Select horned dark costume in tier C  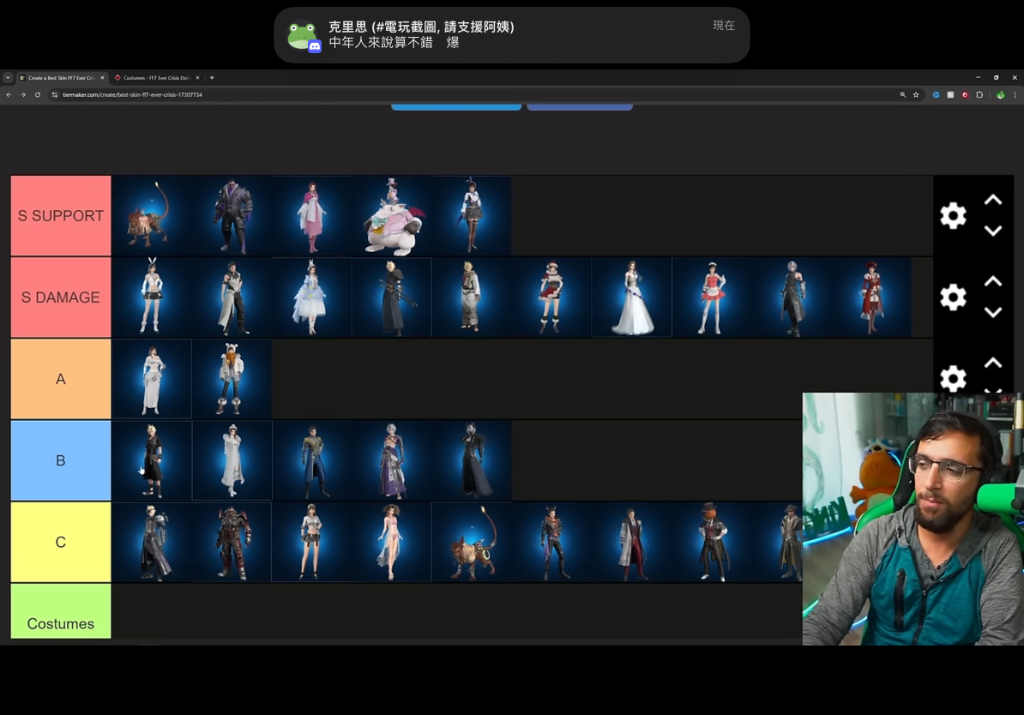(x=552, y=542)
